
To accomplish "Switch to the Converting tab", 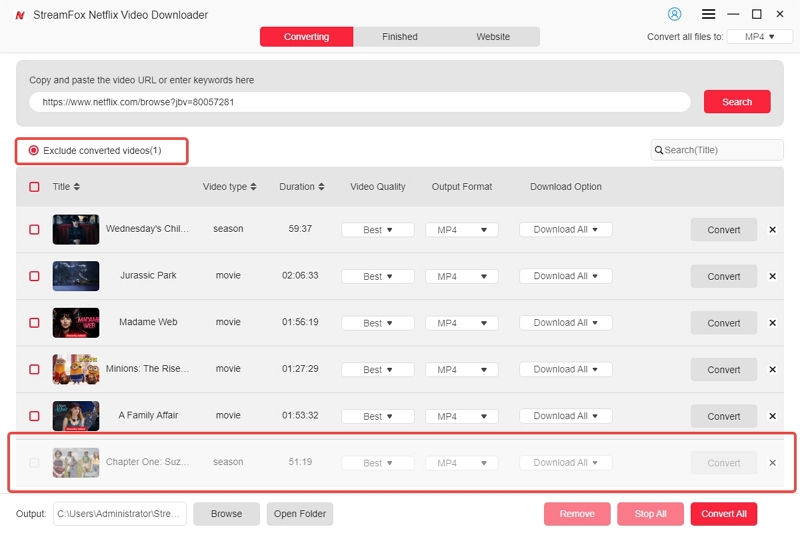I will coord(306,37).
